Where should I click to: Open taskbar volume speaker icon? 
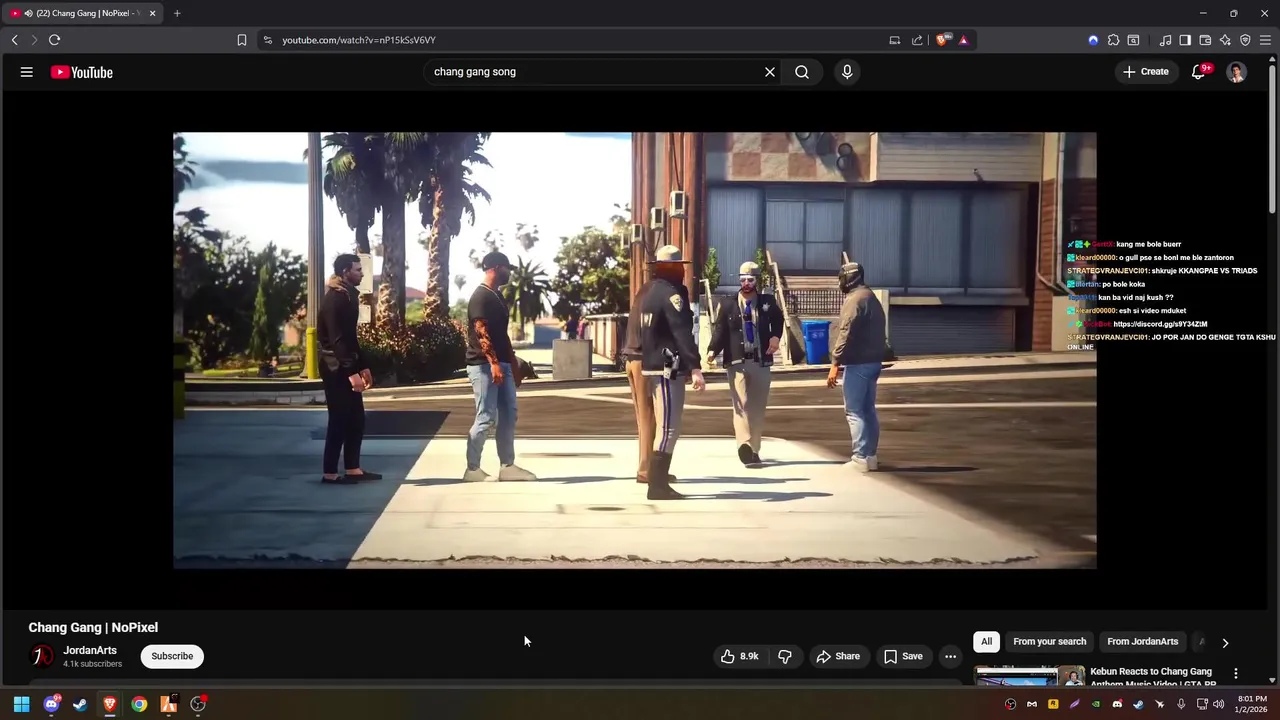1218,704
